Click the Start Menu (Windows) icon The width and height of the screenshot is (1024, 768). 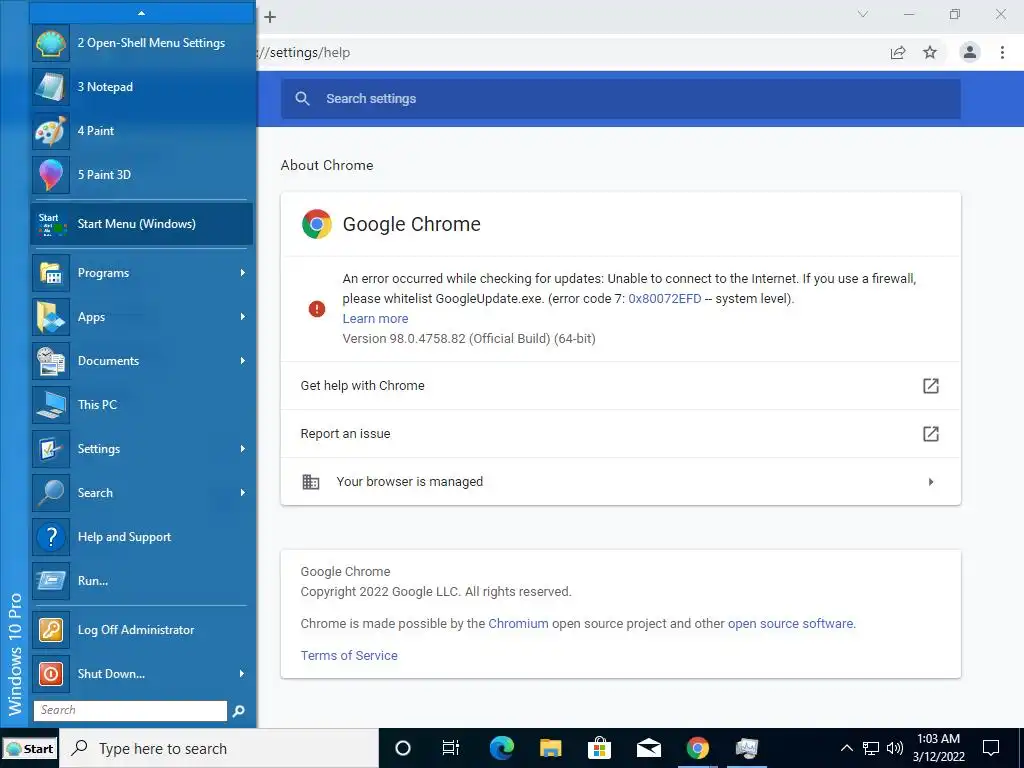tap(51, 224)
